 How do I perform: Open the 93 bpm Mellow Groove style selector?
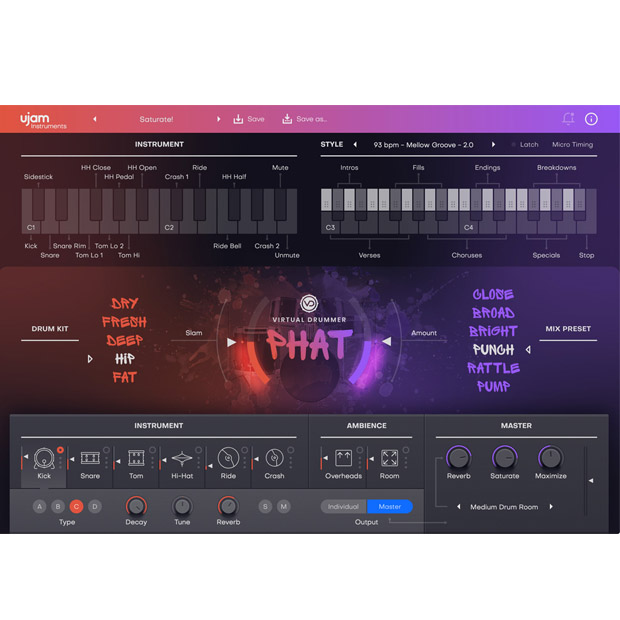[423, 145]
